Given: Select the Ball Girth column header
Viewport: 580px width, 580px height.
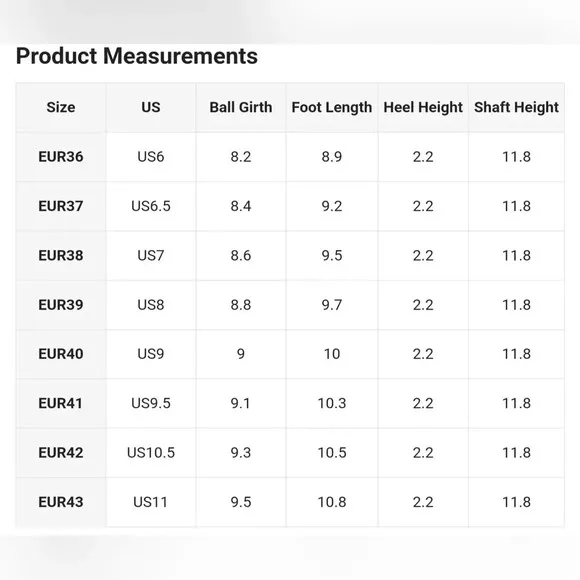Looking at the screenshot, I should (x=241, y=107).
